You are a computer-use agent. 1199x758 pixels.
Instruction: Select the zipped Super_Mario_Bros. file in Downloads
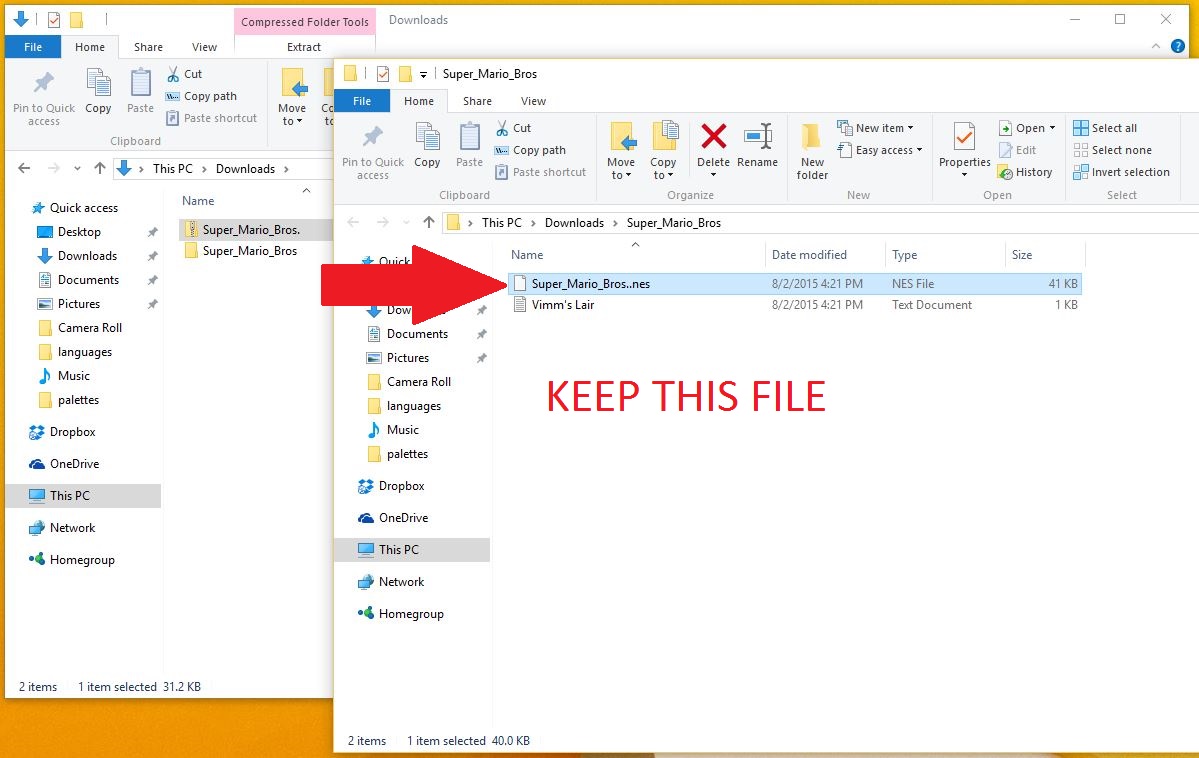pyautogui.click(x=251, y=229)
